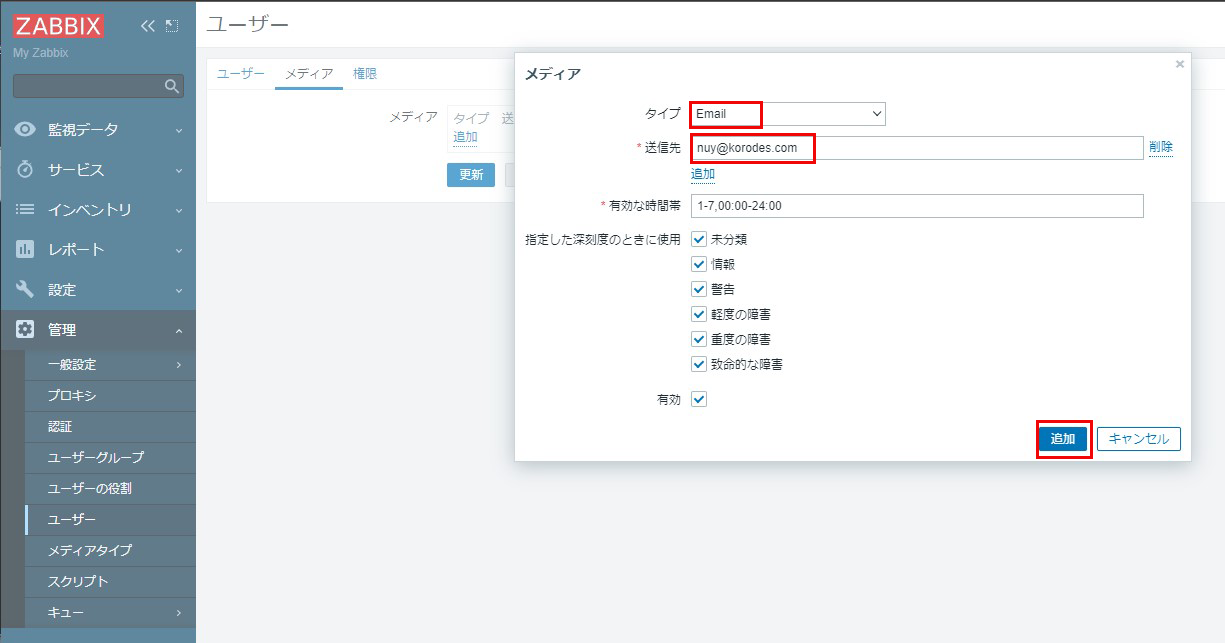Open スクリプト in the sidebar
The image size is (1225, 643).
(x=110, y=582)
